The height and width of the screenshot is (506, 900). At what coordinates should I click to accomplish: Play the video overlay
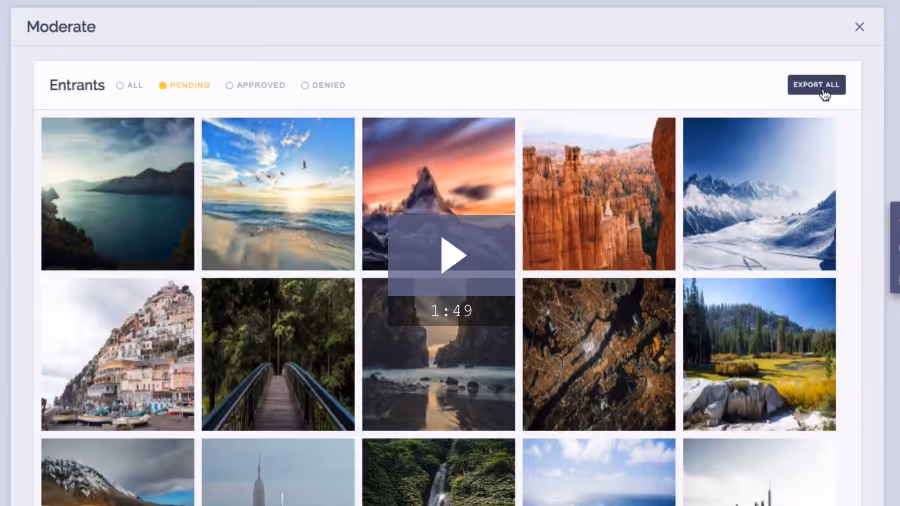pos(452,255)
